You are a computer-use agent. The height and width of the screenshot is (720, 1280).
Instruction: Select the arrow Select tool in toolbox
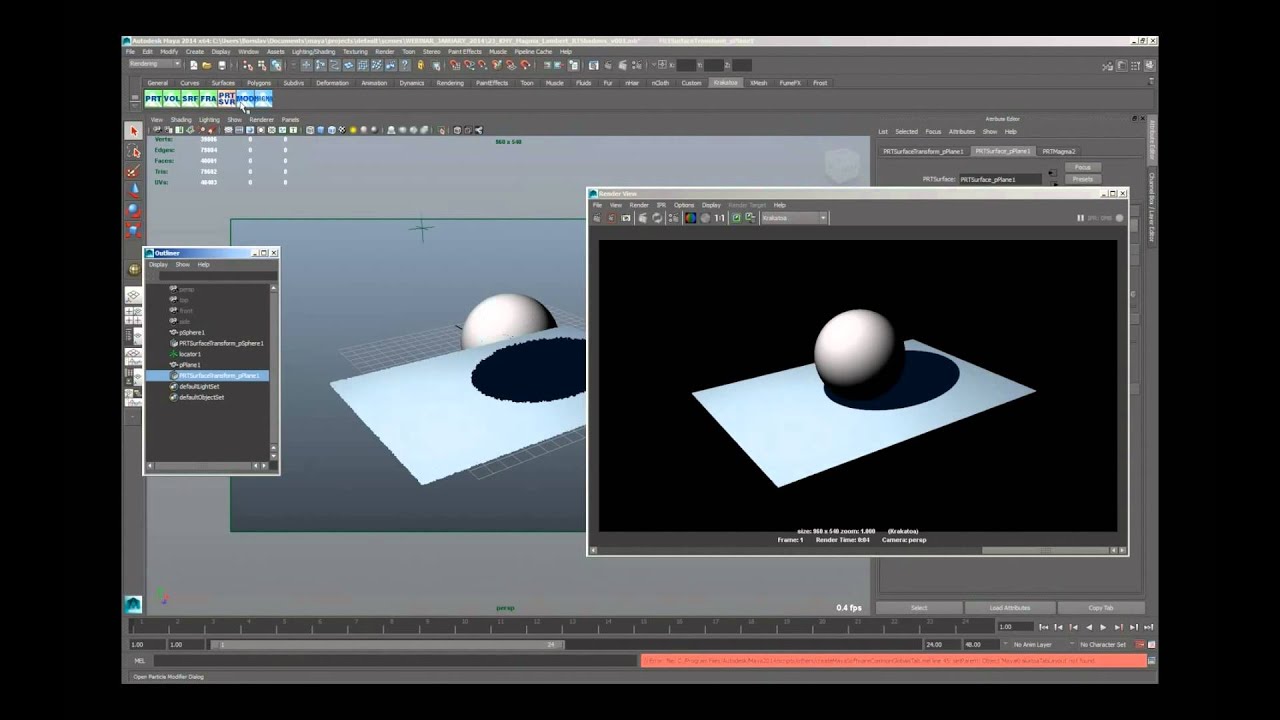pyautogui.click(x=134, y=131)
